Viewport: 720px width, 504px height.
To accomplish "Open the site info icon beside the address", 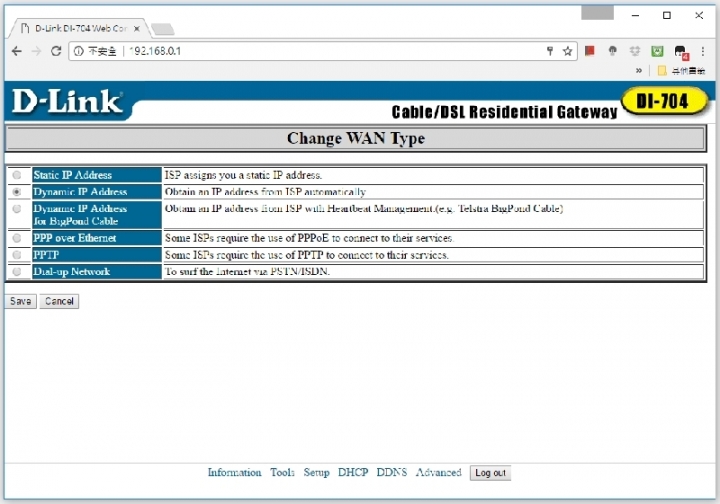I will (x=79, y=51).
